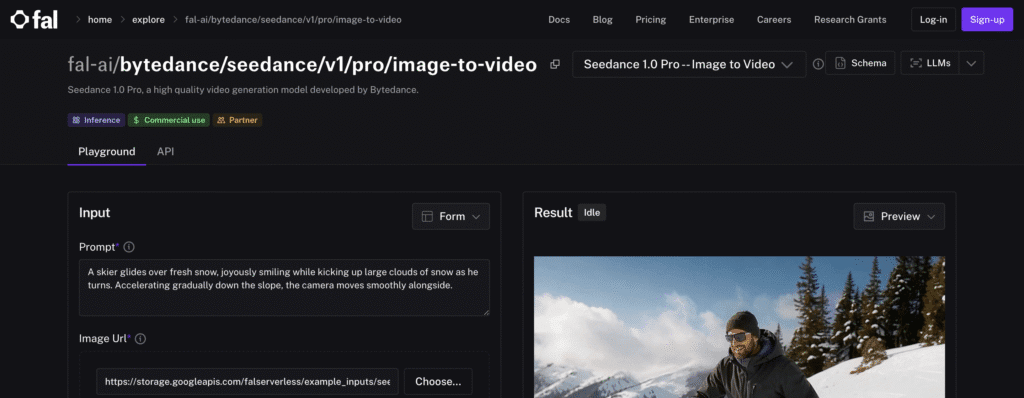Switch to the Playground tab
Screen dimensions: 1024x398
pyautogui.click(x=106, y=152)
